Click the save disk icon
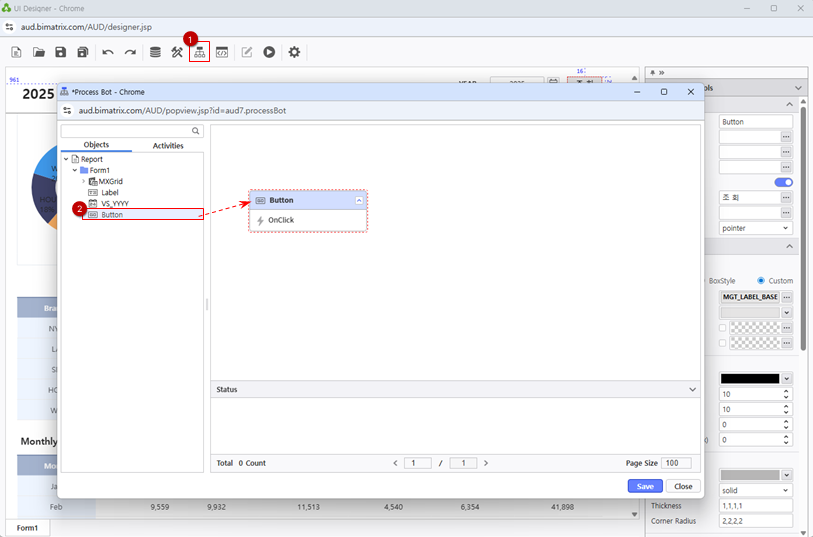Viewport: 813px width, 537px height. (61, 52)
